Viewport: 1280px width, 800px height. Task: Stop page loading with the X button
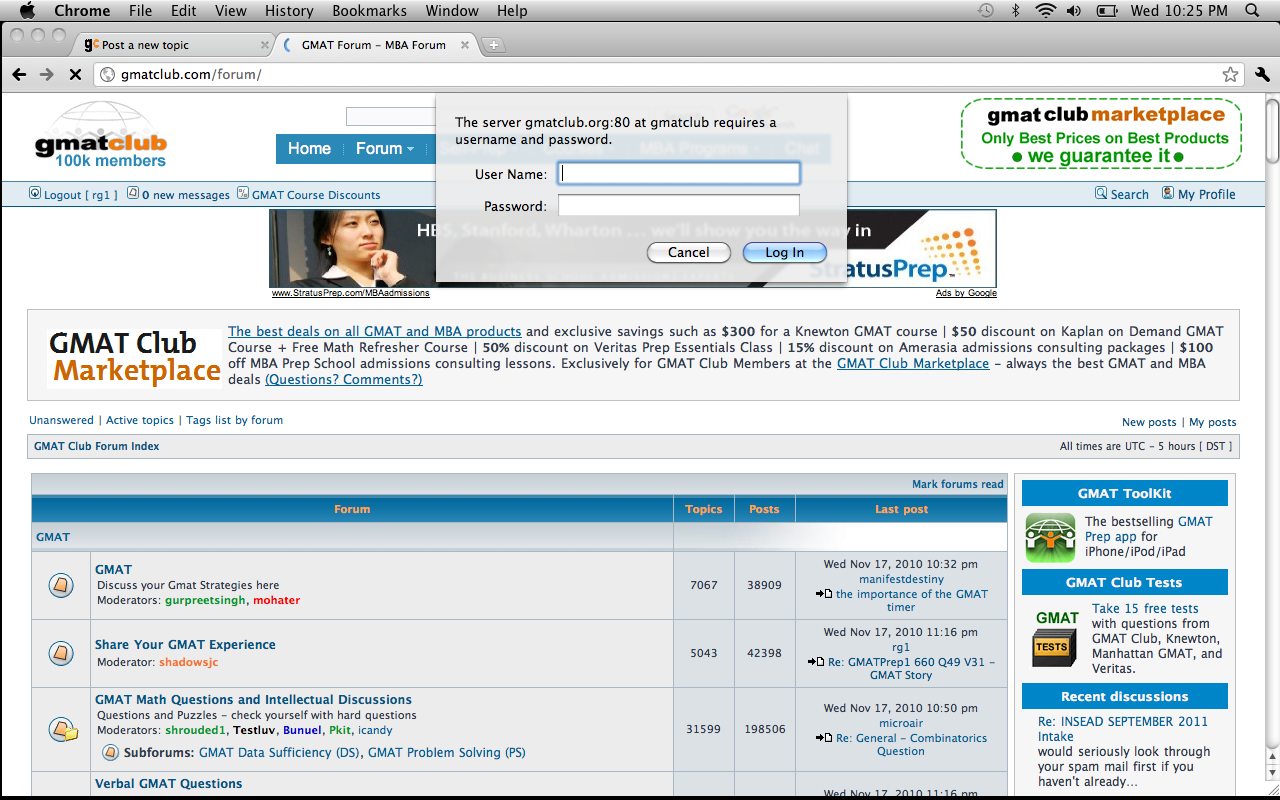coord(75,75)
